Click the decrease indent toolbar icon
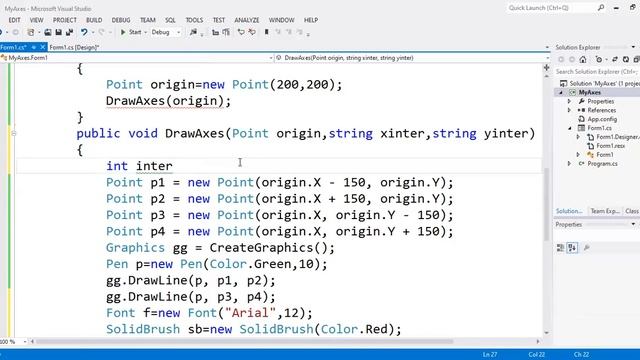This screenshot has height=360, width=640. tap(216, 32)
